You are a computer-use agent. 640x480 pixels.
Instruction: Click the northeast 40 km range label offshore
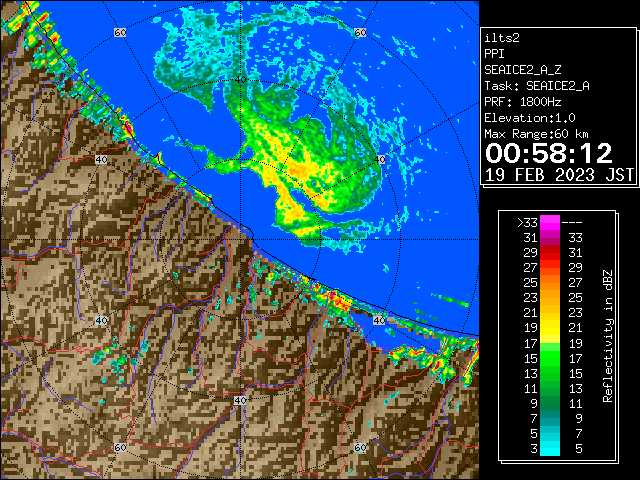click(380, 160)
